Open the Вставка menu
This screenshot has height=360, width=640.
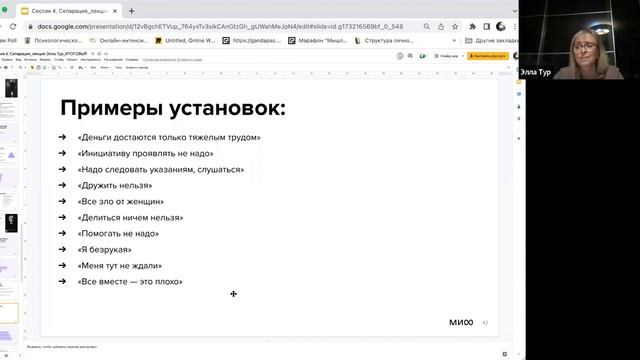pos(31,60)
